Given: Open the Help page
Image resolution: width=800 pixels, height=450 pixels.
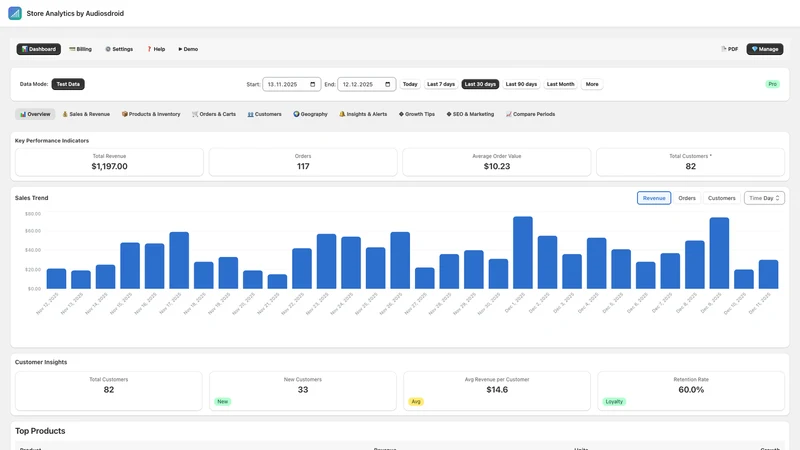Looking at the screenshot, I should [156, 49].
